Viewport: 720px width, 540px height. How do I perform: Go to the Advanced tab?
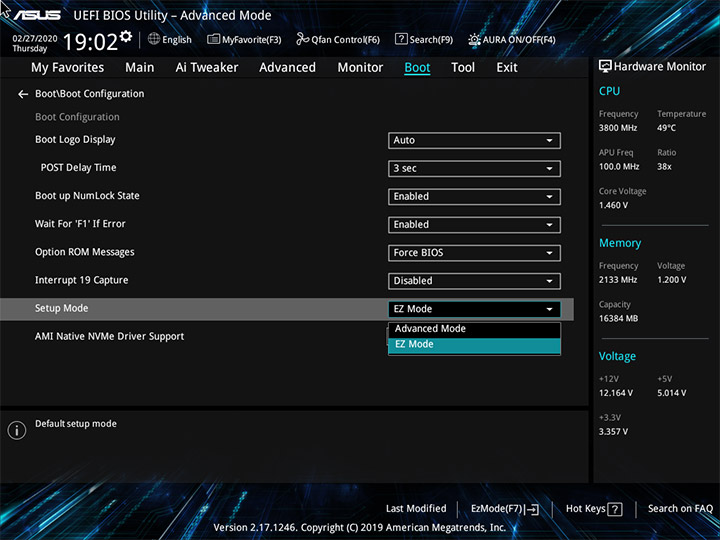287,68
